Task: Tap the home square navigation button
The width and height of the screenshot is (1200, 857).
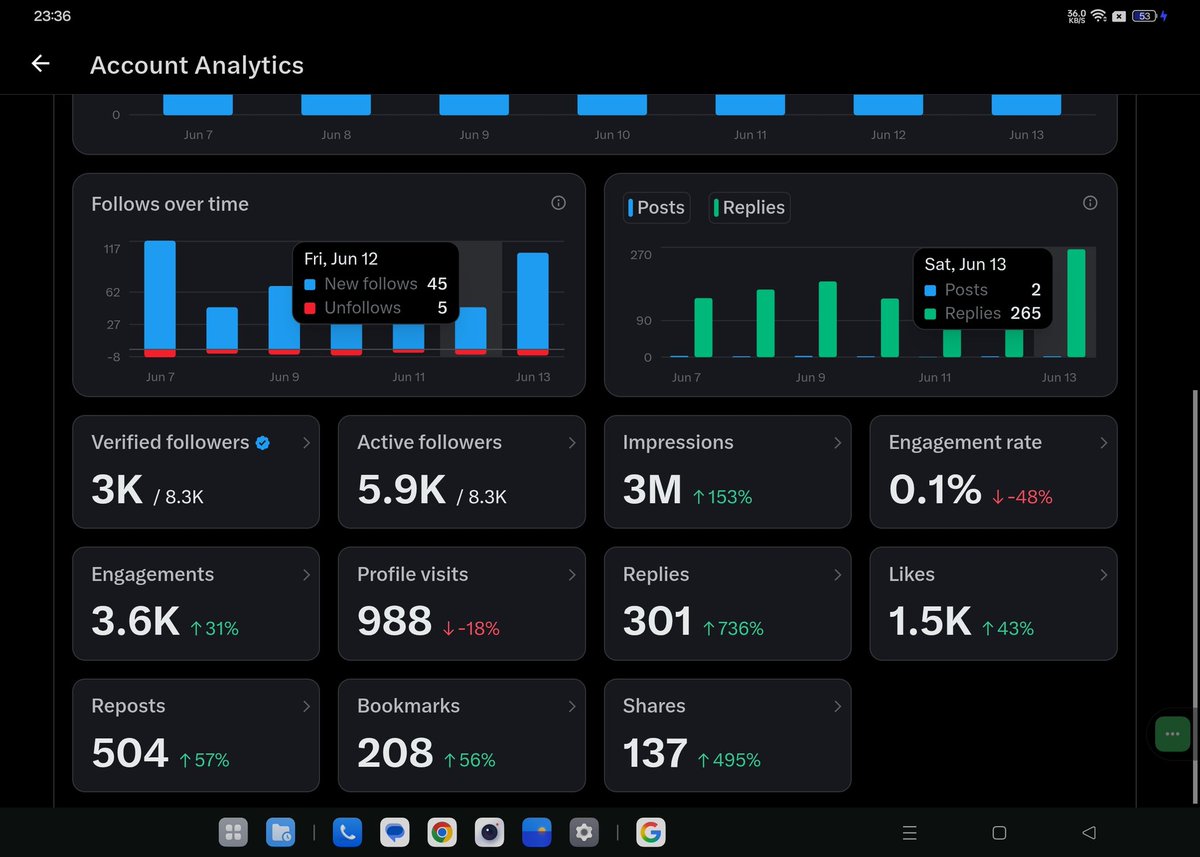Action: pyautogui.click(x=999, y=833)
